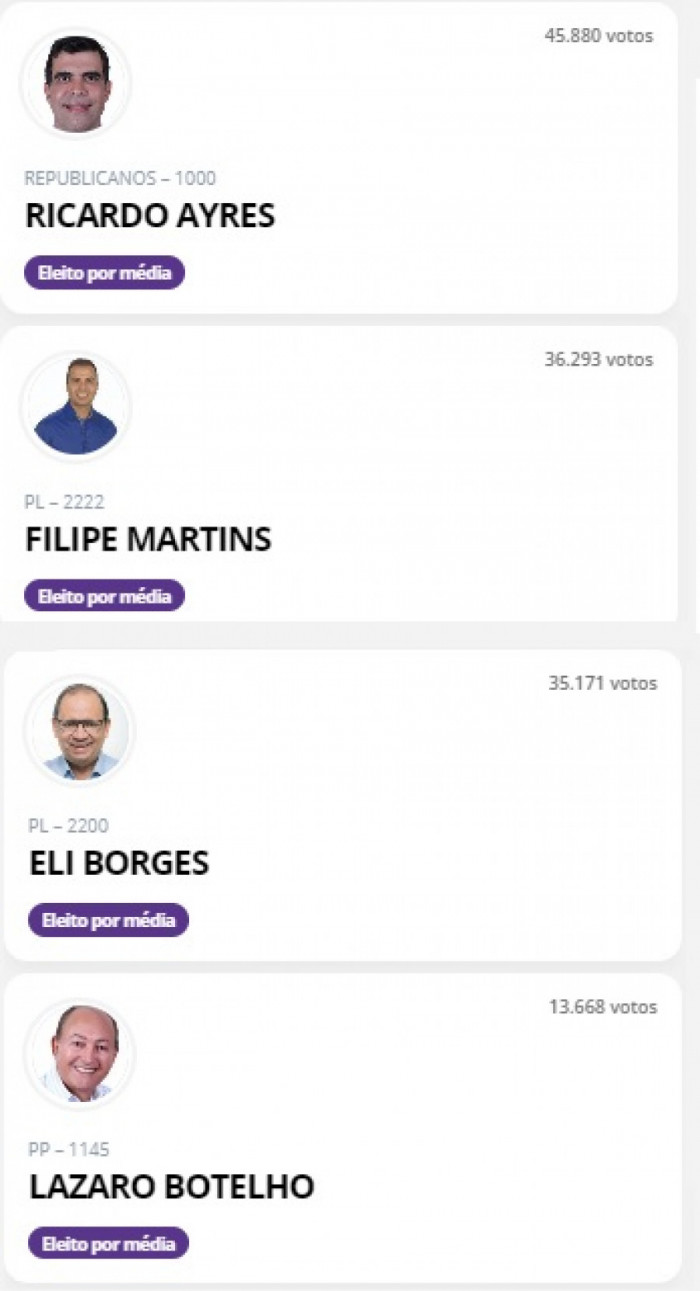
Task: Open ELI BORGES candidate name
Action: click(x=119, y=863)
